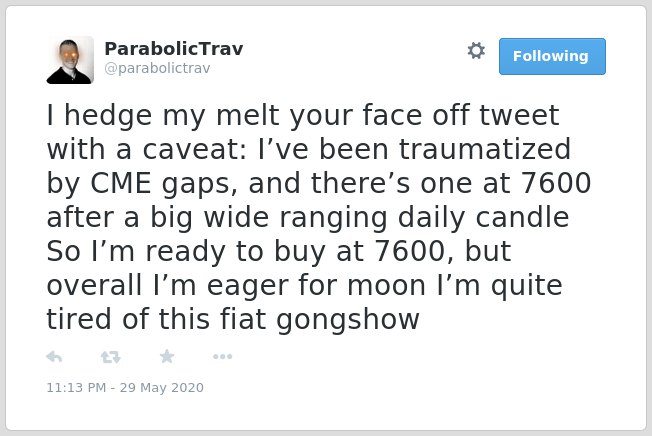Click the word "overall" in the tweet
The width and height of the screenshot is (652, 436).
tap(94, 285)
